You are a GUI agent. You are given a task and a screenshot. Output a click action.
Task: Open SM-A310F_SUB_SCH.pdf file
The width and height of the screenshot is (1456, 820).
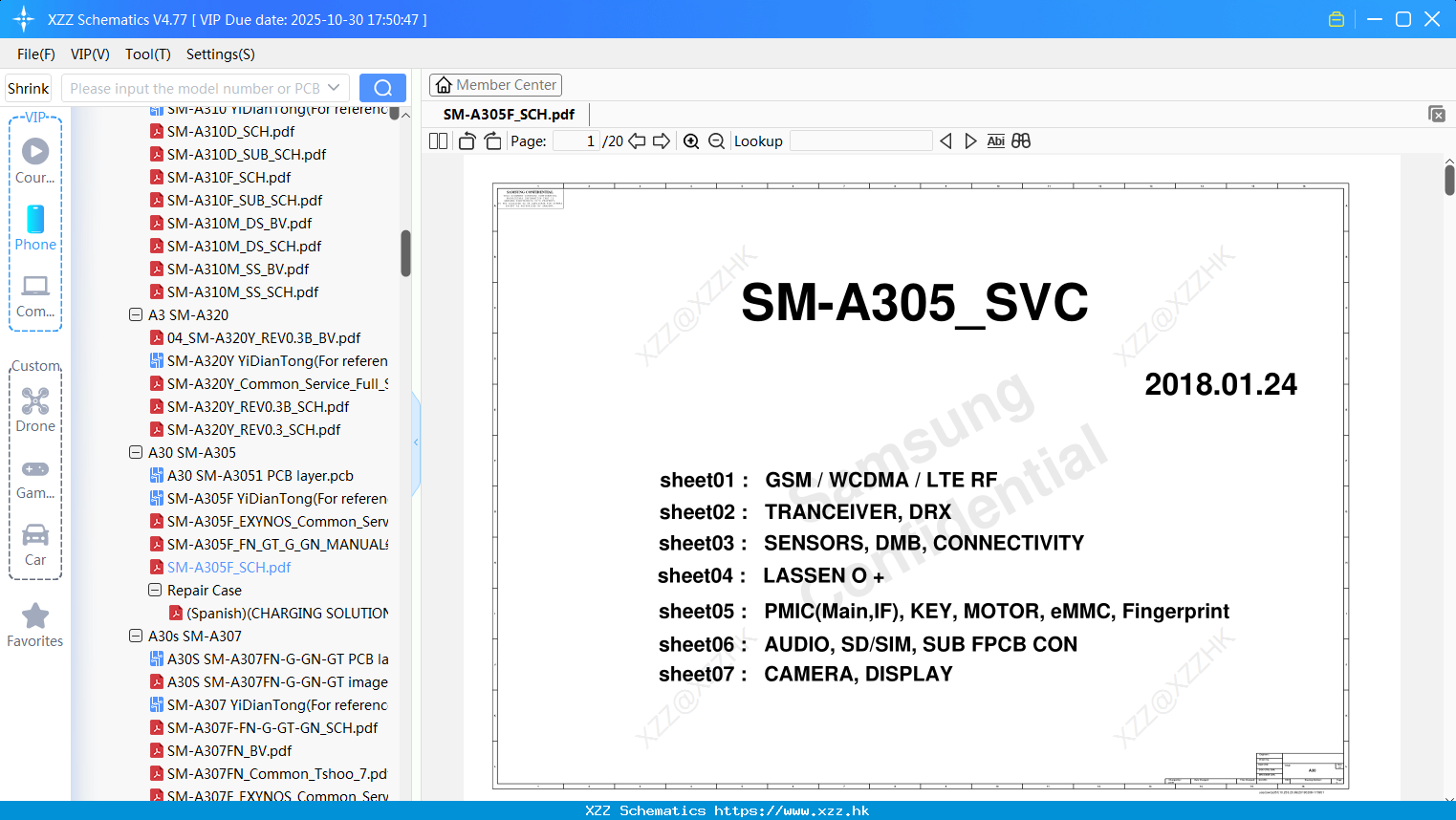pyautogui.click(x=245, y=200)
